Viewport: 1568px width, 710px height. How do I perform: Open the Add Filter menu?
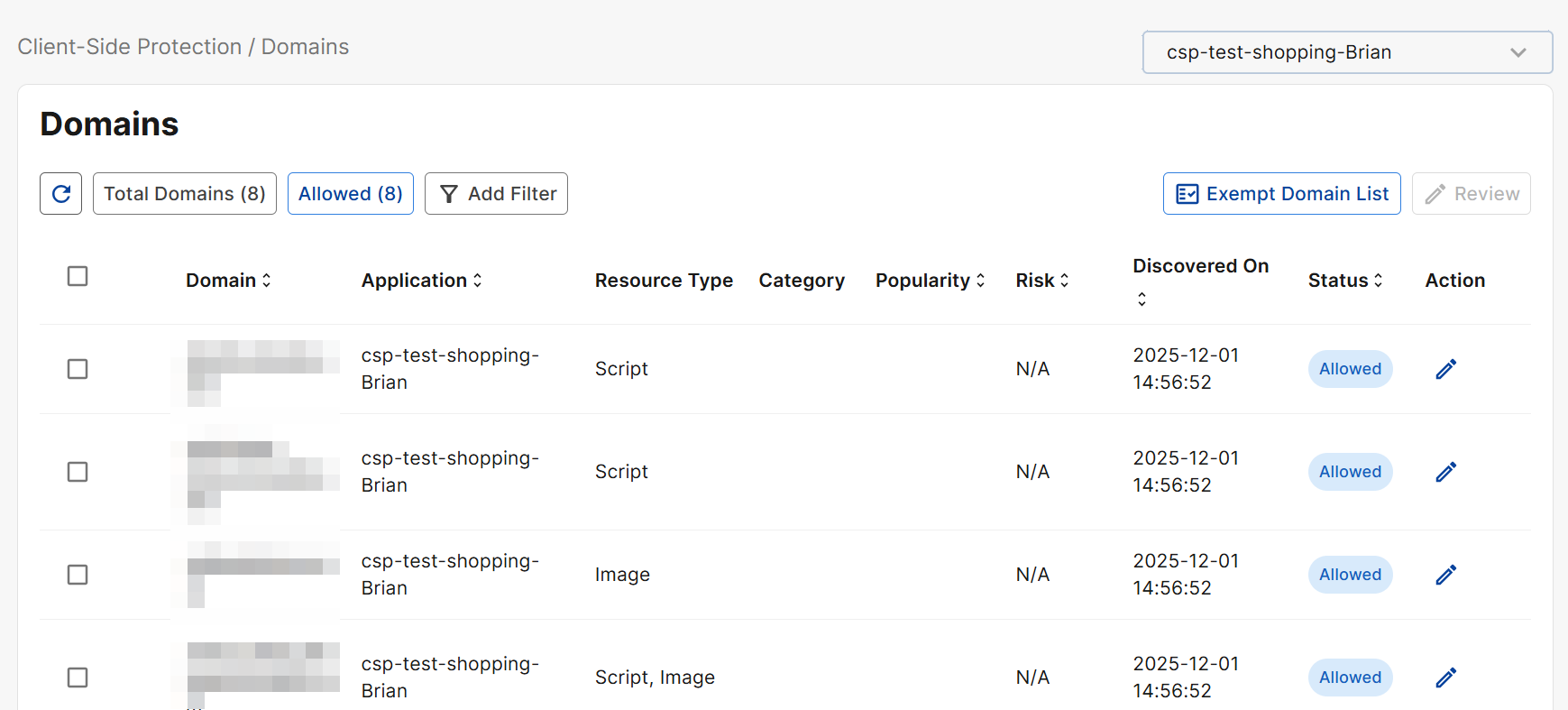click(x=496, y=194)
